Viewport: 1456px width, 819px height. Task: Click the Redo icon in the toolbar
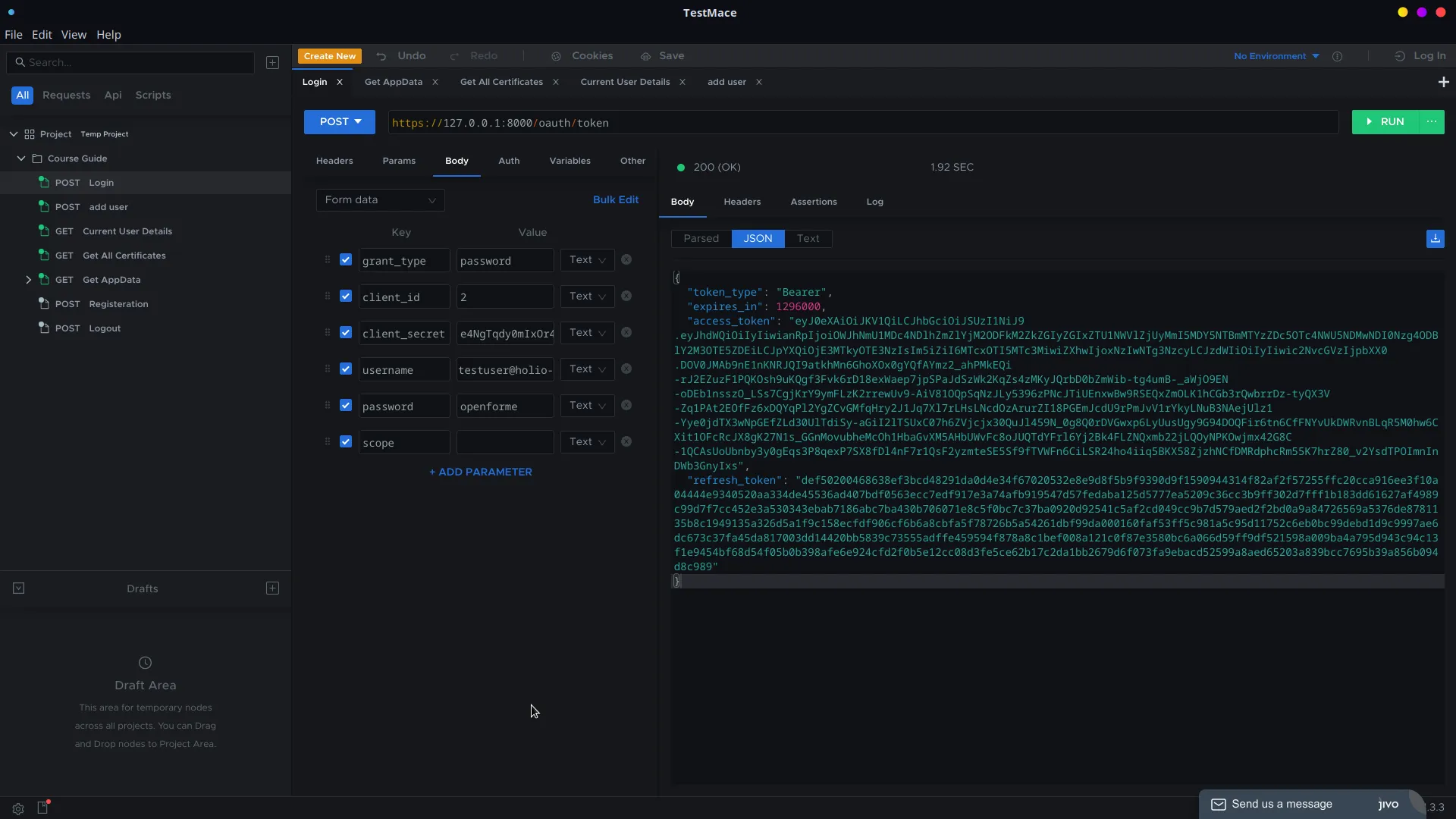click(x=455, y=55)
